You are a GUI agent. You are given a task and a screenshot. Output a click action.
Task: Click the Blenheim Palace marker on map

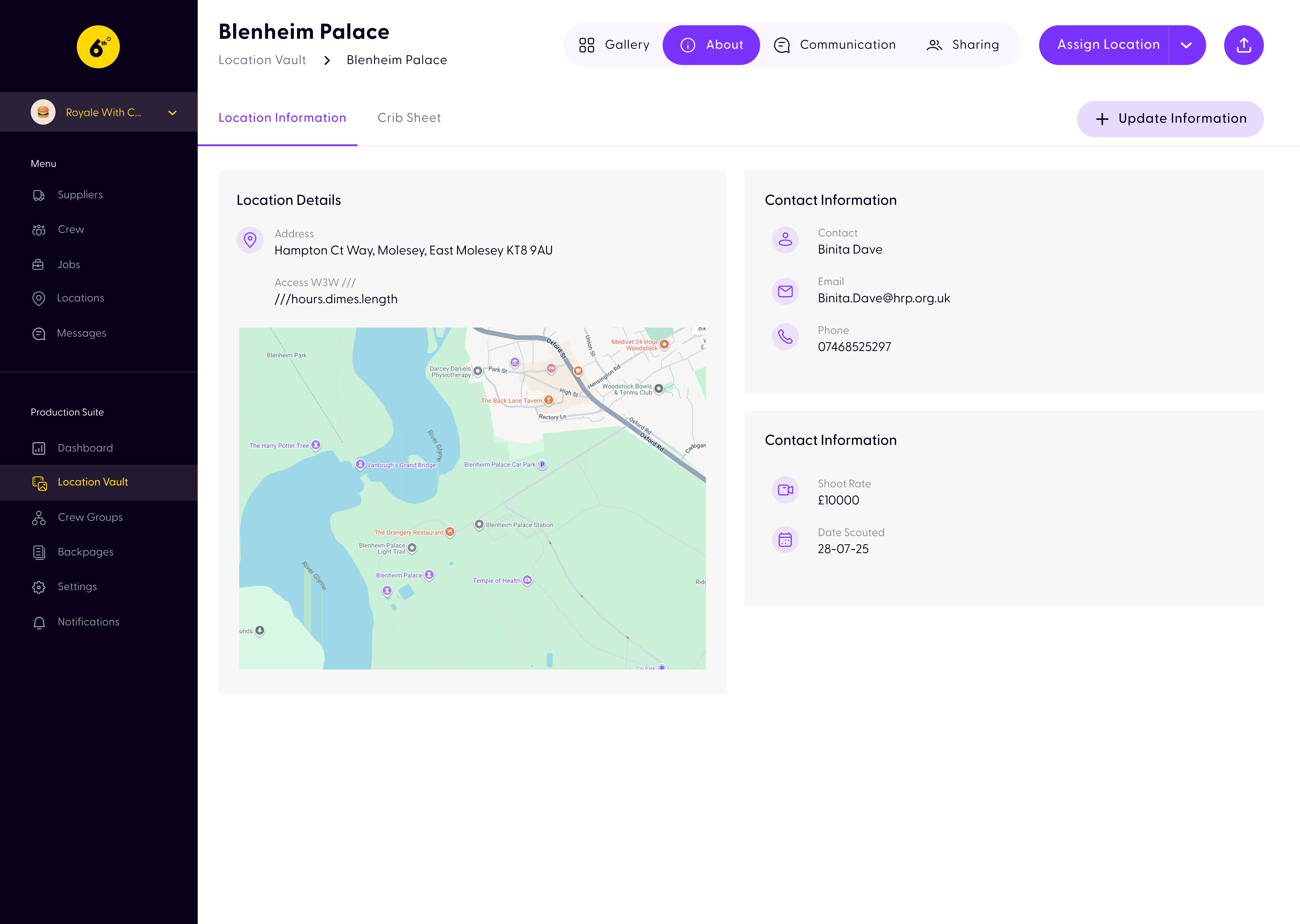[429, 575]
